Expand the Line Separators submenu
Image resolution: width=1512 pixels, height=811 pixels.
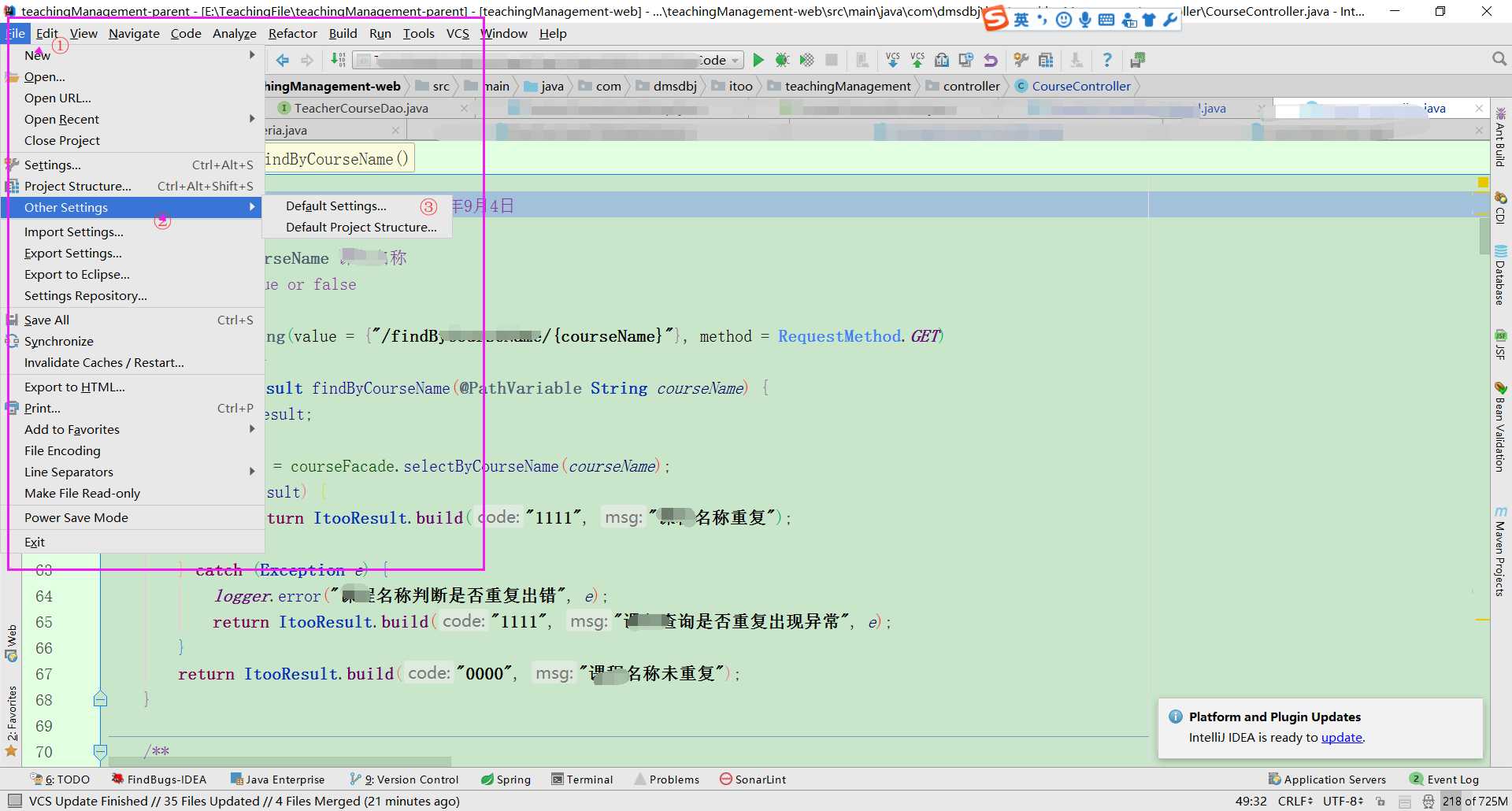252,472
